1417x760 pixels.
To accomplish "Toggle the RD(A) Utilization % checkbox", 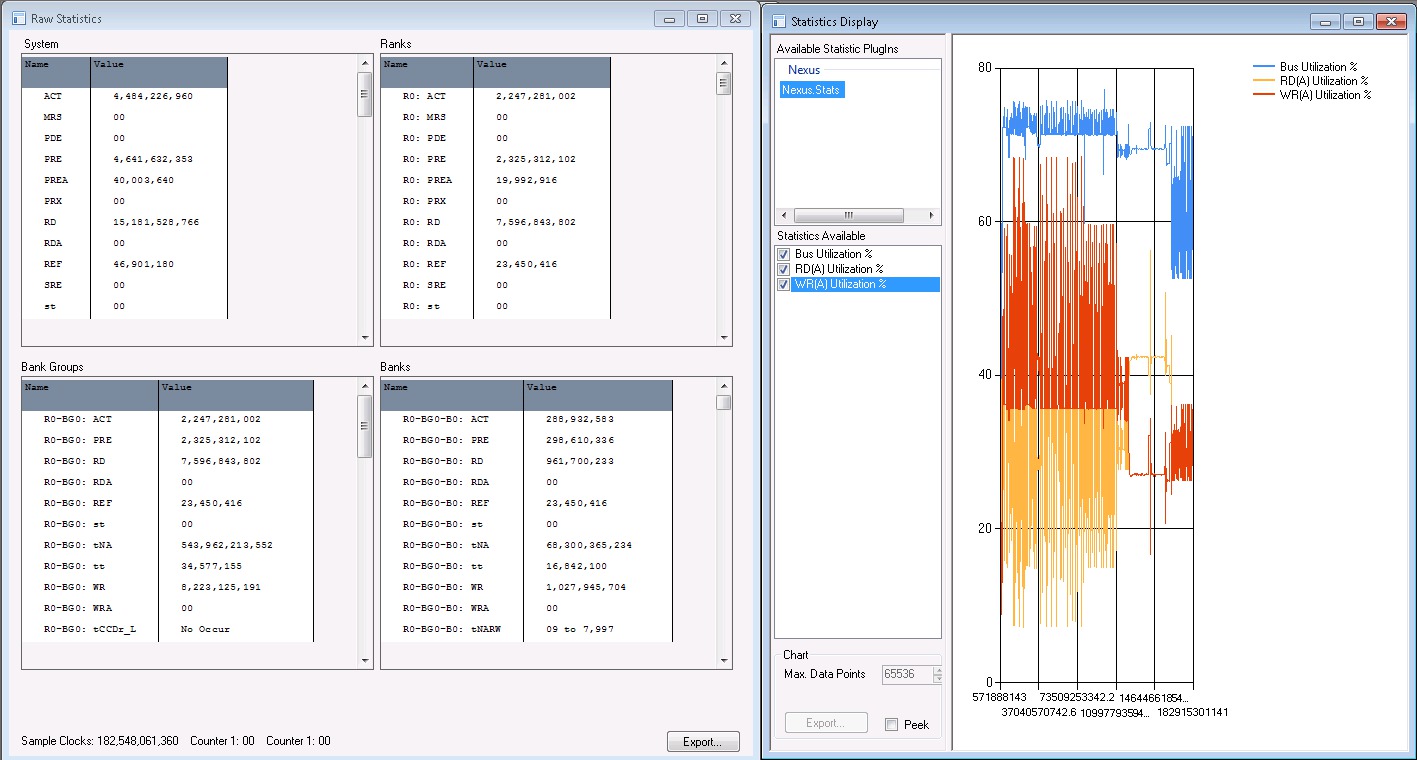I will [x=784, y=269].
